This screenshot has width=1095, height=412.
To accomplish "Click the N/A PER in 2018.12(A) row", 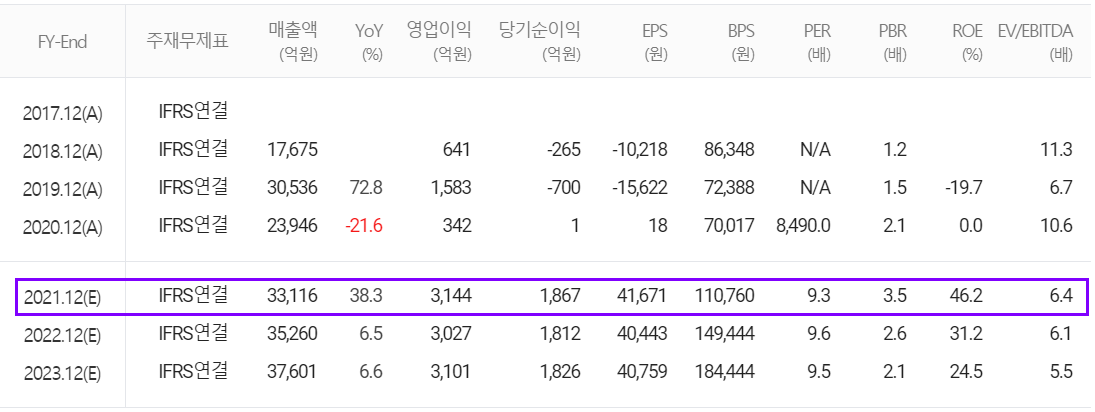I will [816, 149].
